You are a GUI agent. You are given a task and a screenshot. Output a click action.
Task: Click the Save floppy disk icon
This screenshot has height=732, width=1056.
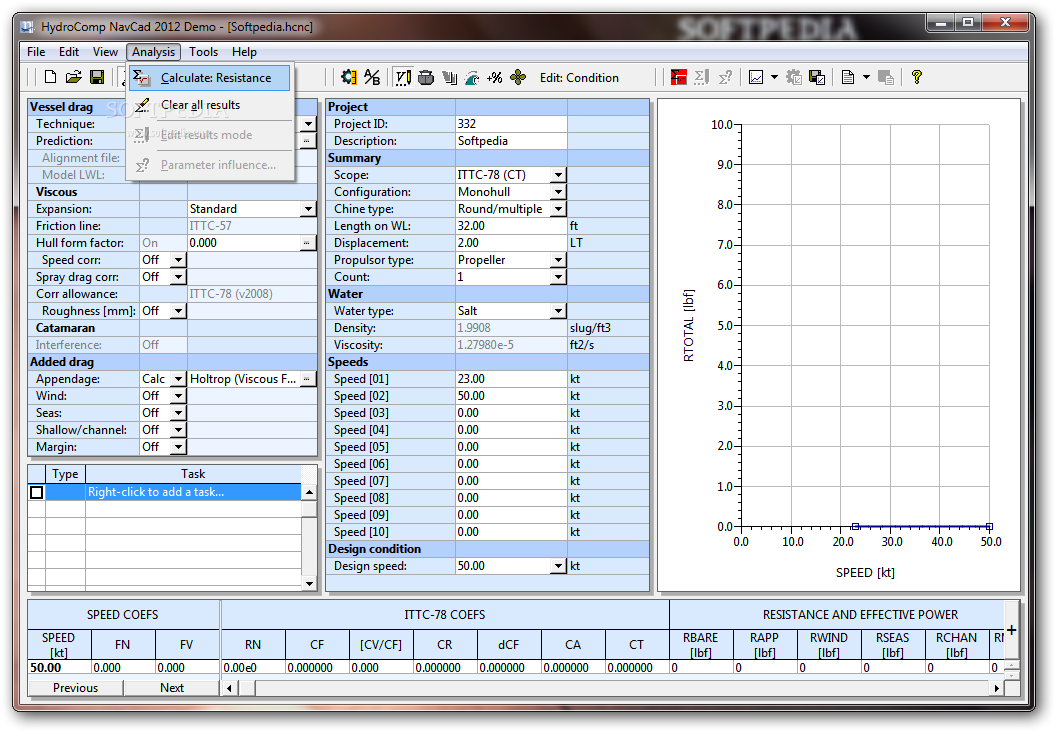click(x=97, y=77)
